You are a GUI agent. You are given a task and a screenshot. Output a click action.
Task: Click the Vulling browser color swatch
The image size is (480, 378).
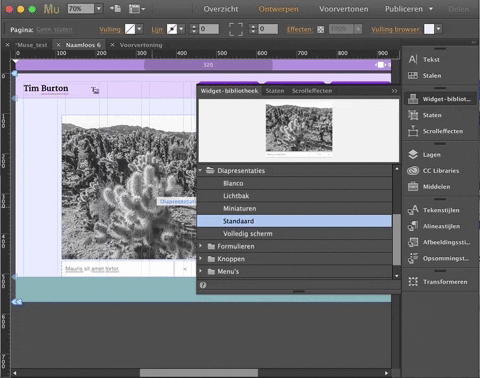(429, 29)
